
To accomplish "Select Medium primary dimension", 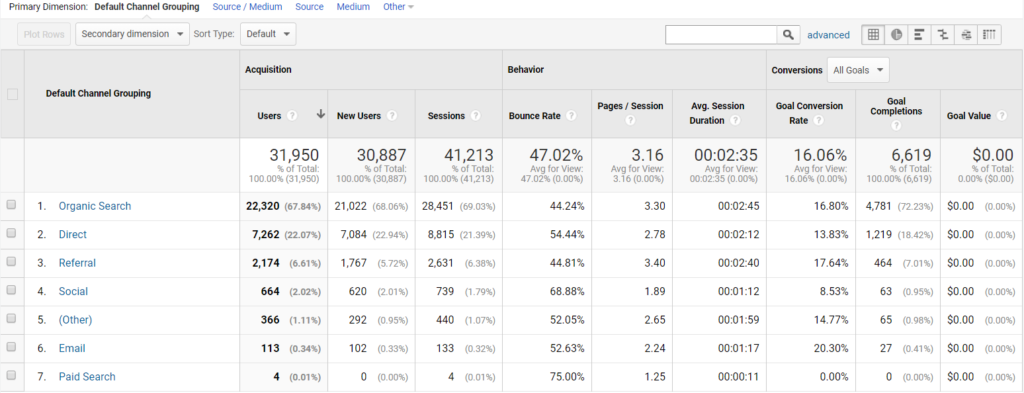I will pos(353,7).
